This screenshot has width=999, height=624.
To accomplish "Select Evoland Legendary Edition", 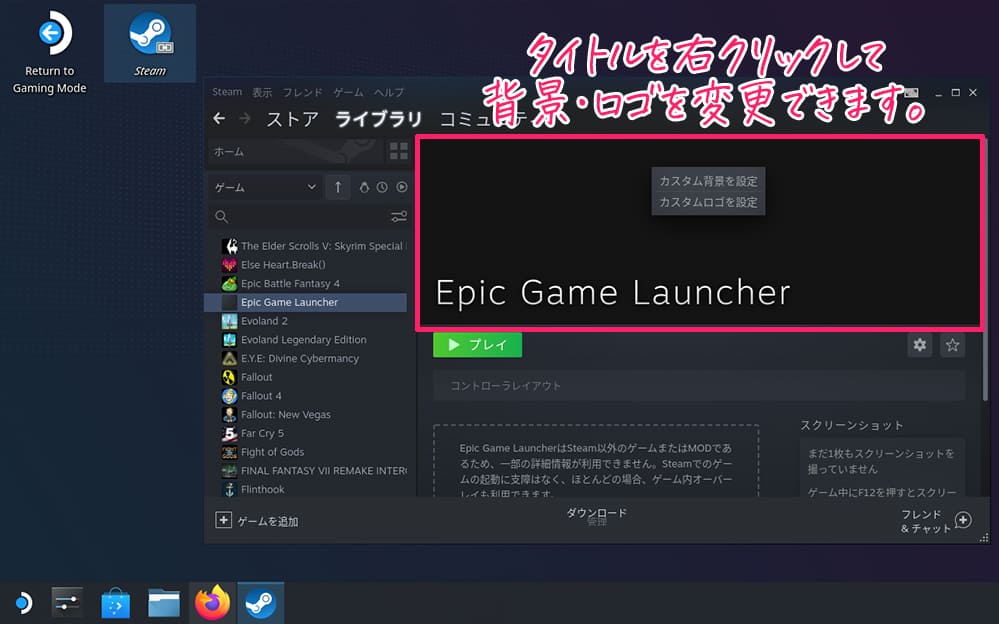I will click(305, 340).
